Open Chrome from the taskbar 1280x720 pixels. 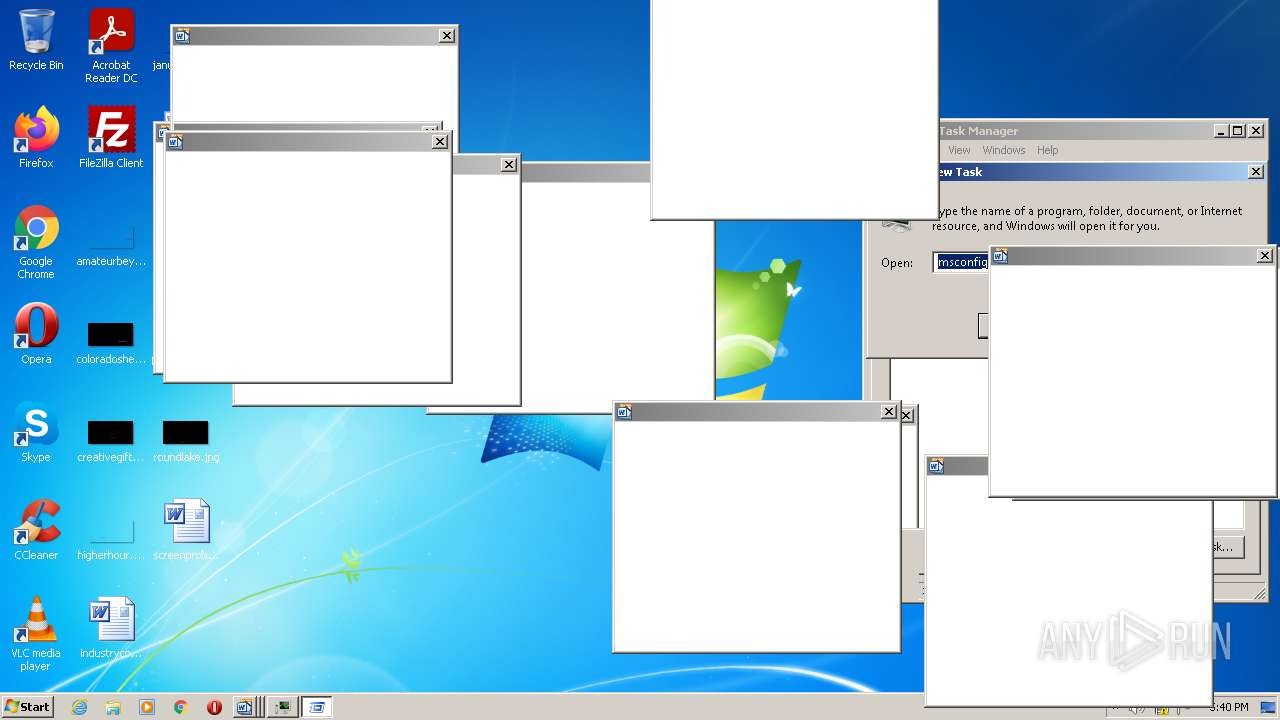tap(181, 707)
